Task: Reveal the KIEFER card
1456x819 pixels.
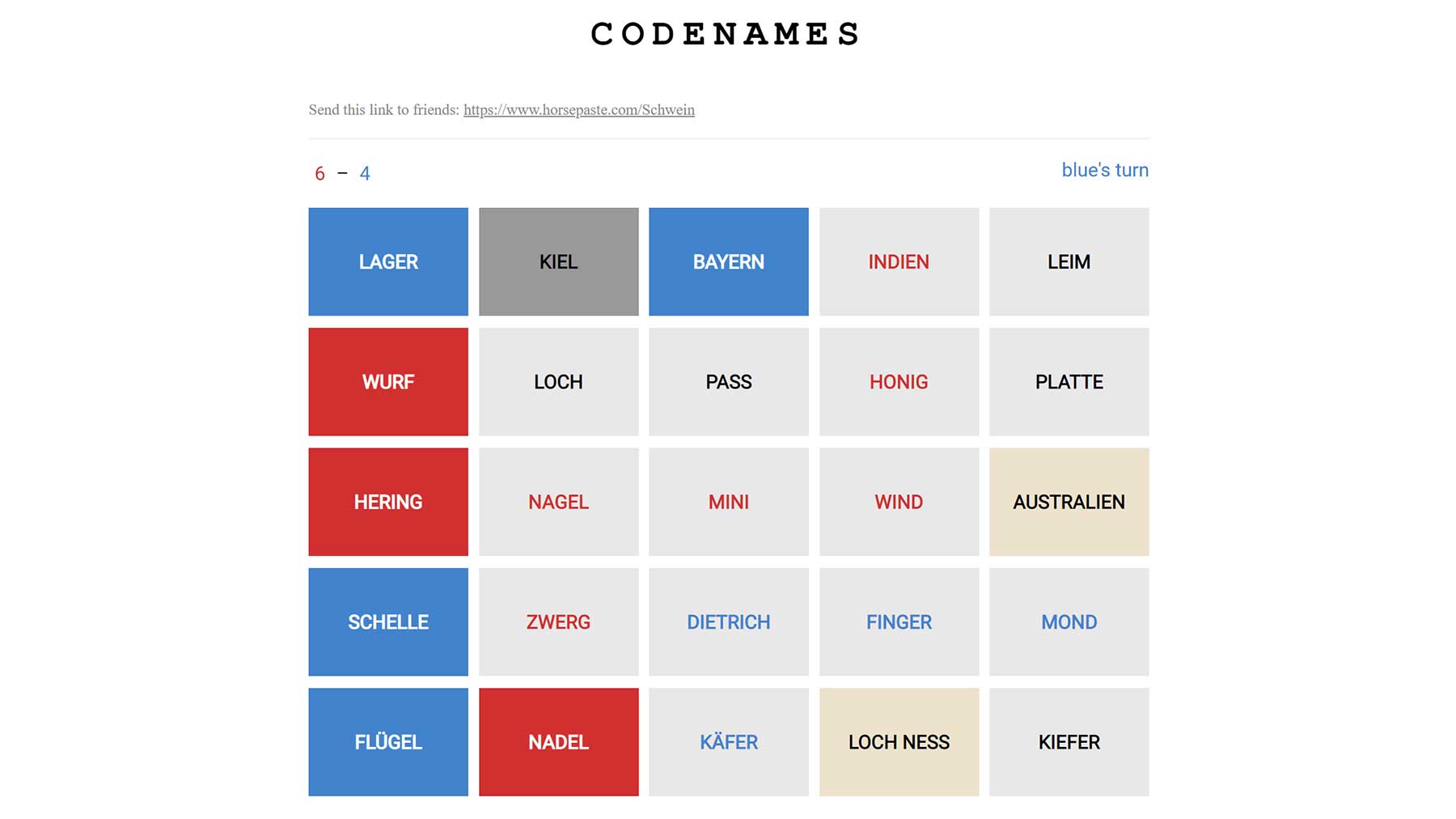Action: (1069, 741)
